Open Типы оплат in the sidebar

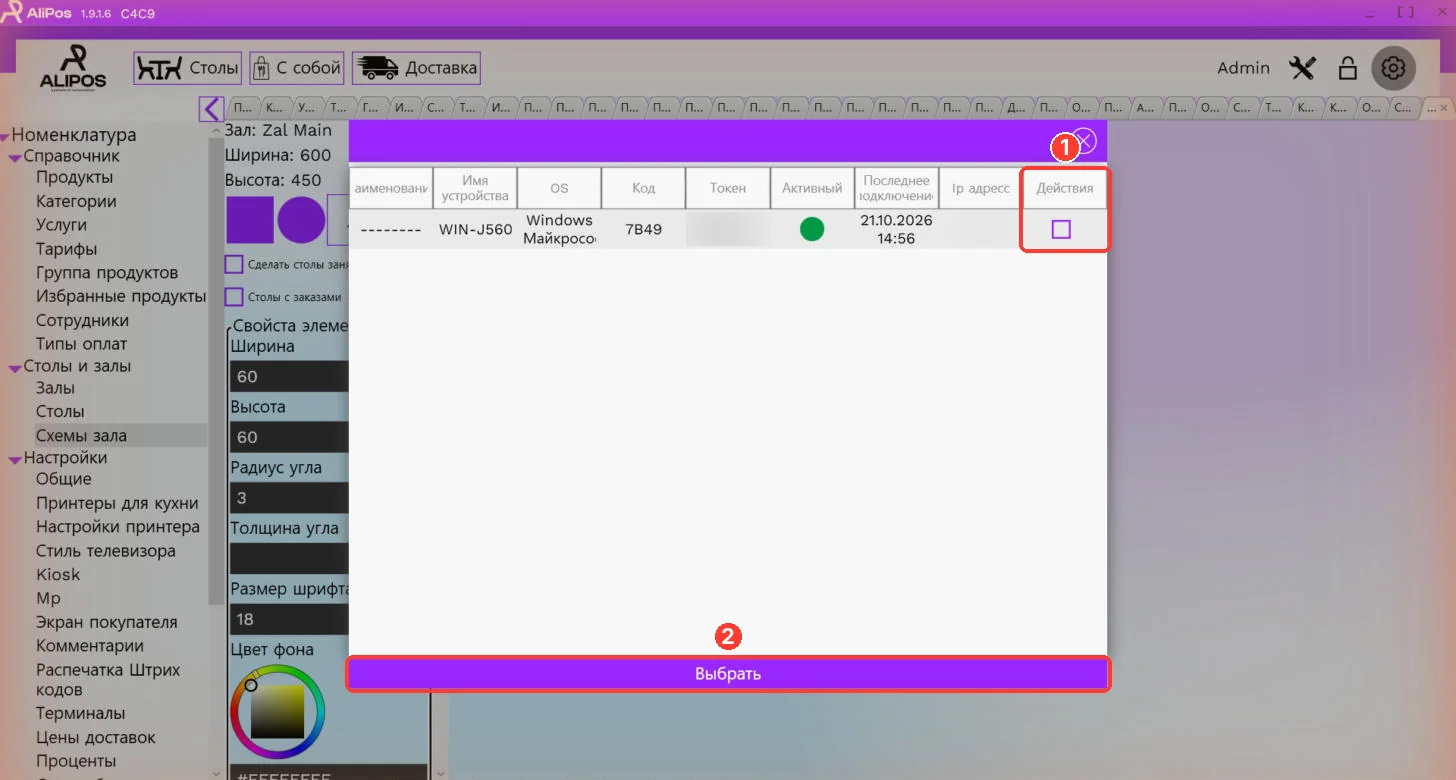tap(82, 344)
